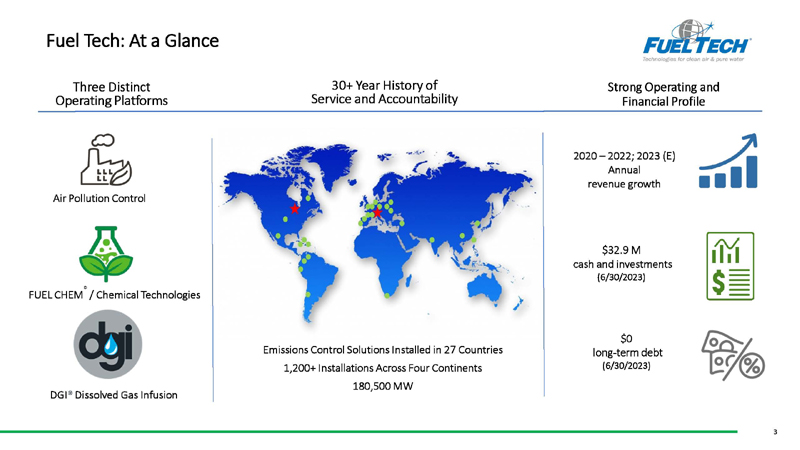Click the revenue growth bar chart arrow icon
This screenshot has height=450, width=800.
tap(728, 161)
